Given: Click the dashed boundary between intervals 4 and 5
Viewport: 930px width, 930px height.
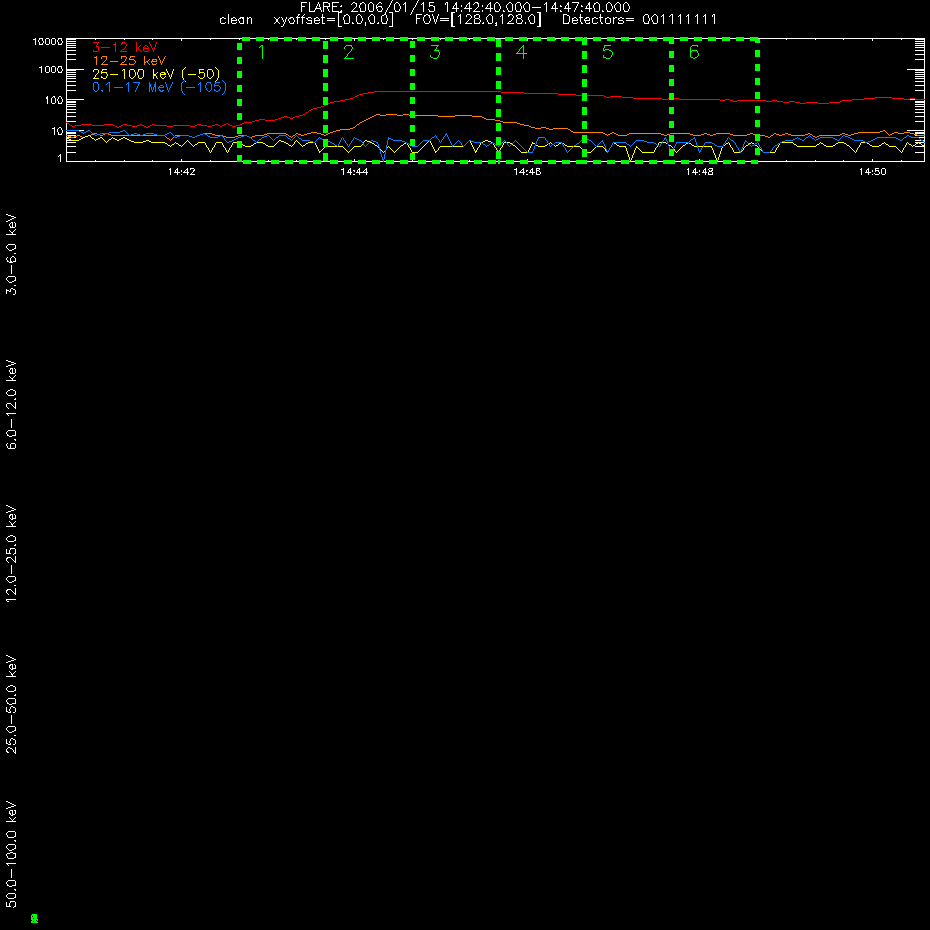Looking at the screenshot, I should [585, 100].
